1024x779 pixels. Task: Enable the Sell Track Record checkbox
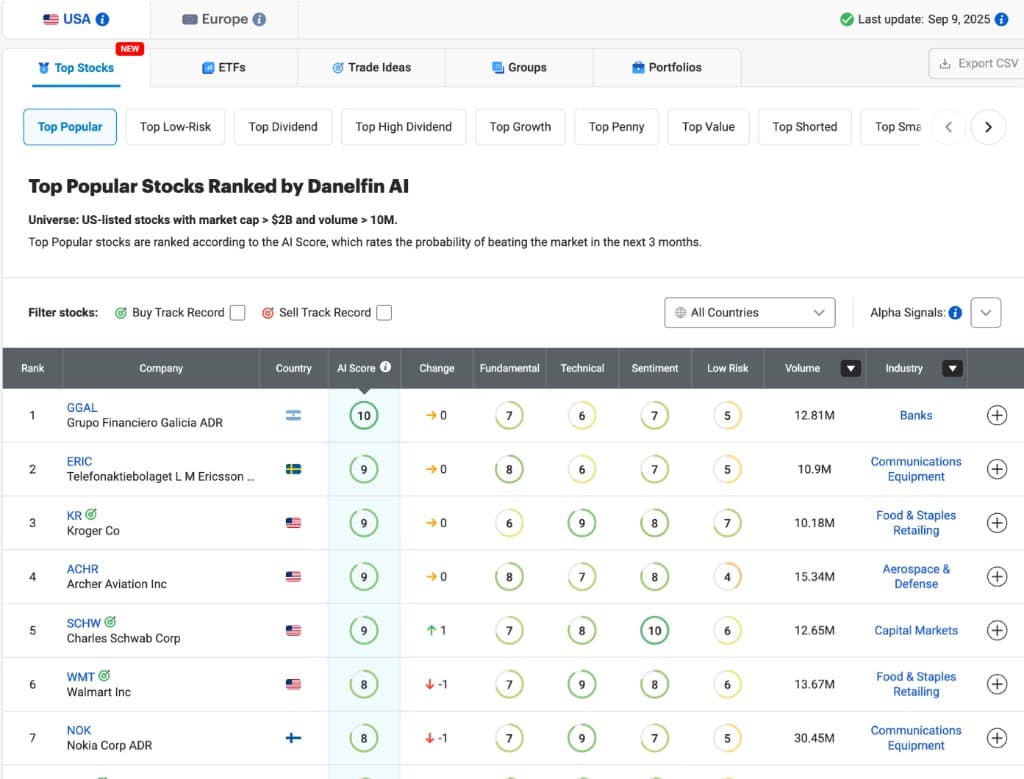tap(384, 313)
